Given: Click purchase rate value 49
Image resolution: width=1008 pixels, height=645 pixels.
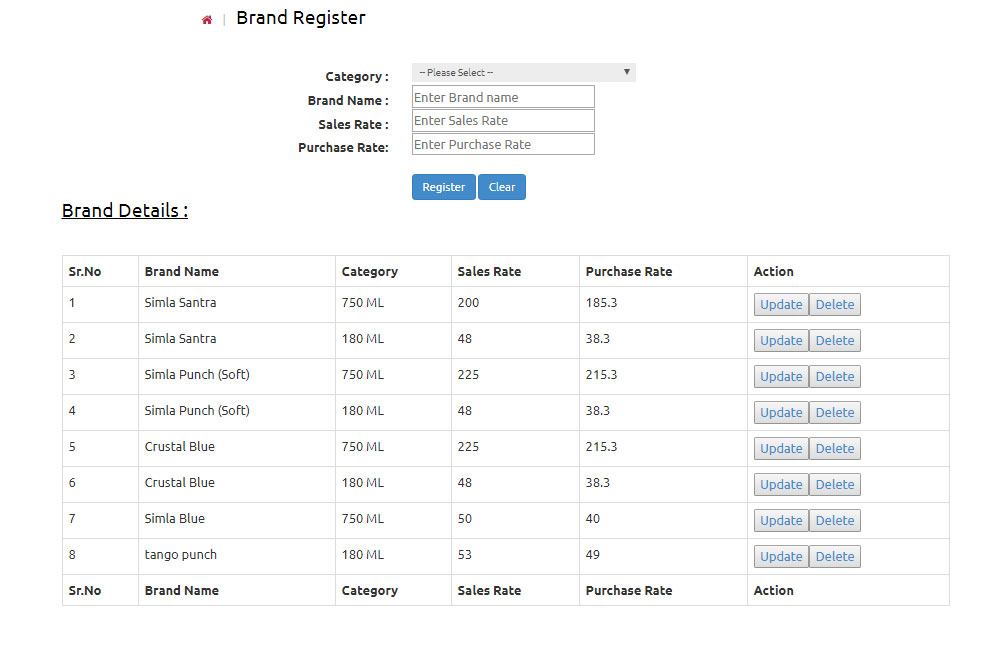Looking at the screenshot, I should coord(593,555).
